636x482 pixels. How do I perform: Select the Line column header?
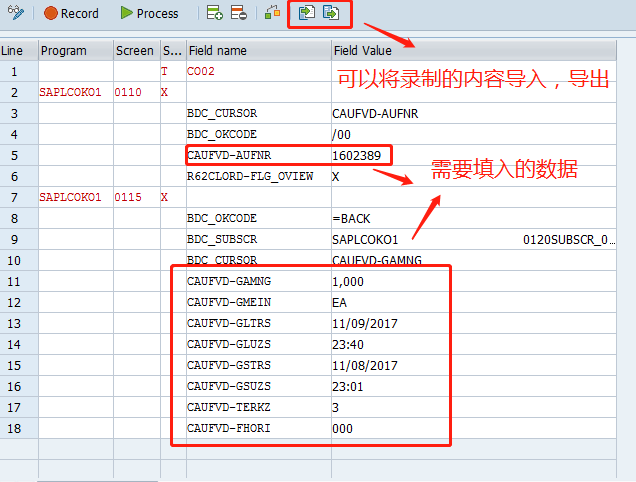point(19,51)
